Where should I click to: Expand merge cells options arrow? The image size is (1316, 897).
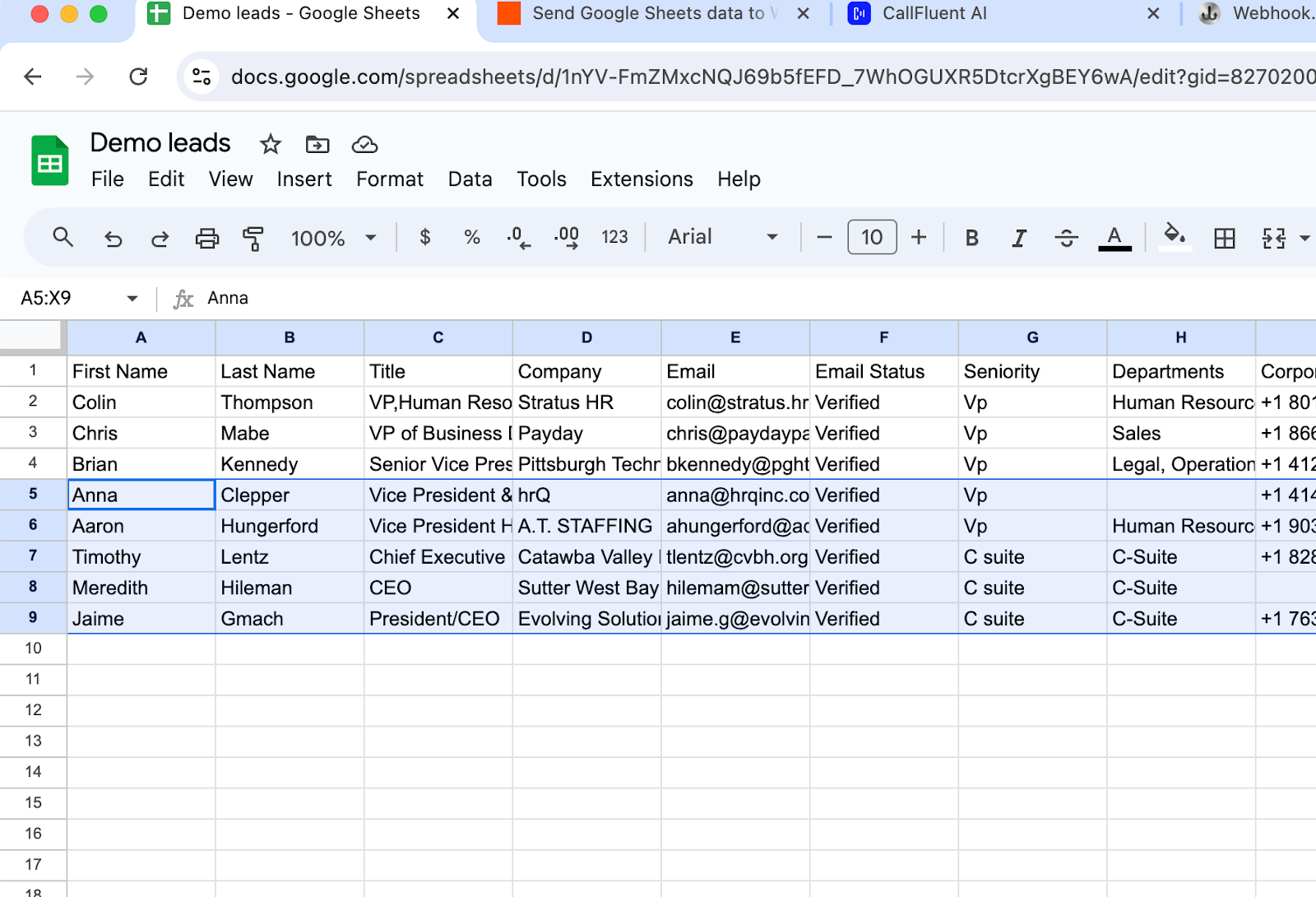point(1304,239)
